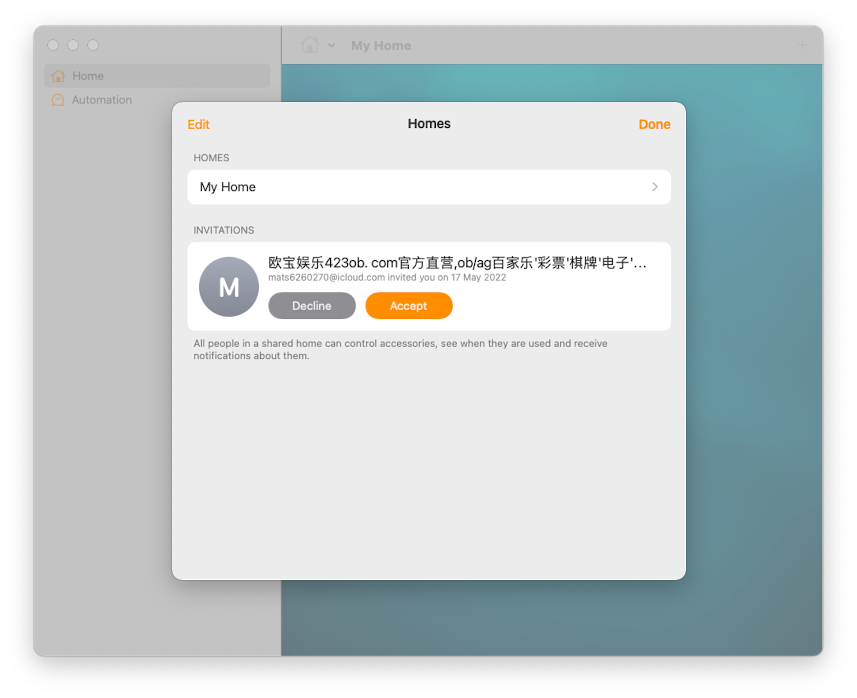
Task: Click the INVITATIONS section header
Action: [224, 231]
